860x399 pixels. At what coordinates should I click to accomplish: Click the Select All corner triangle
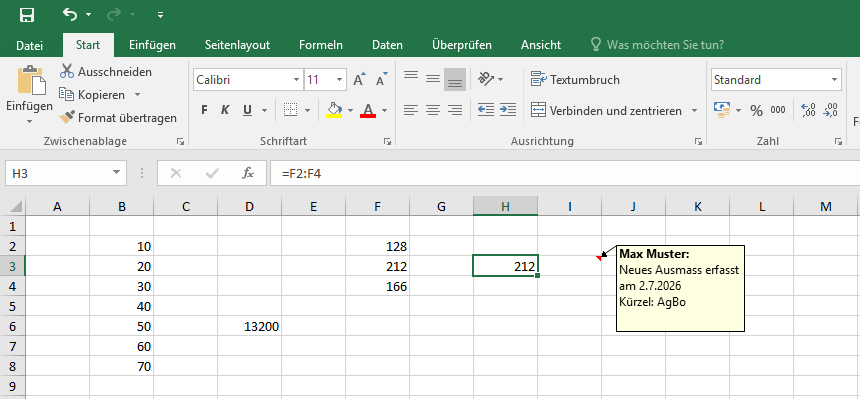(x=16, y=207)
